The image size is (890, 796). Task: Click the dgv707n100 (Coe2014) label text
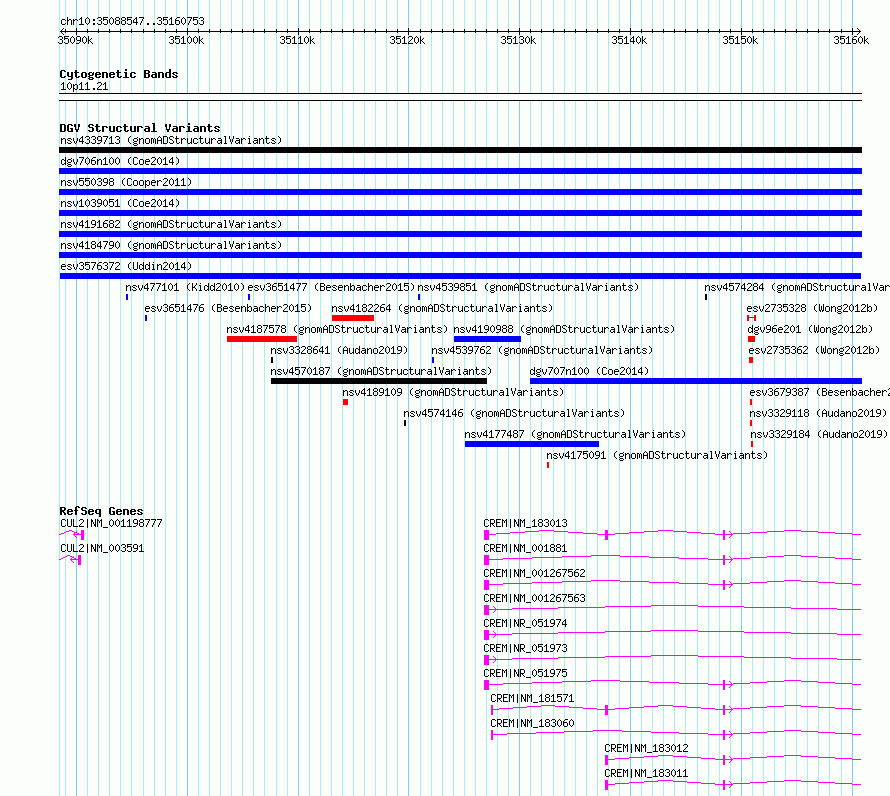[589, 371]
